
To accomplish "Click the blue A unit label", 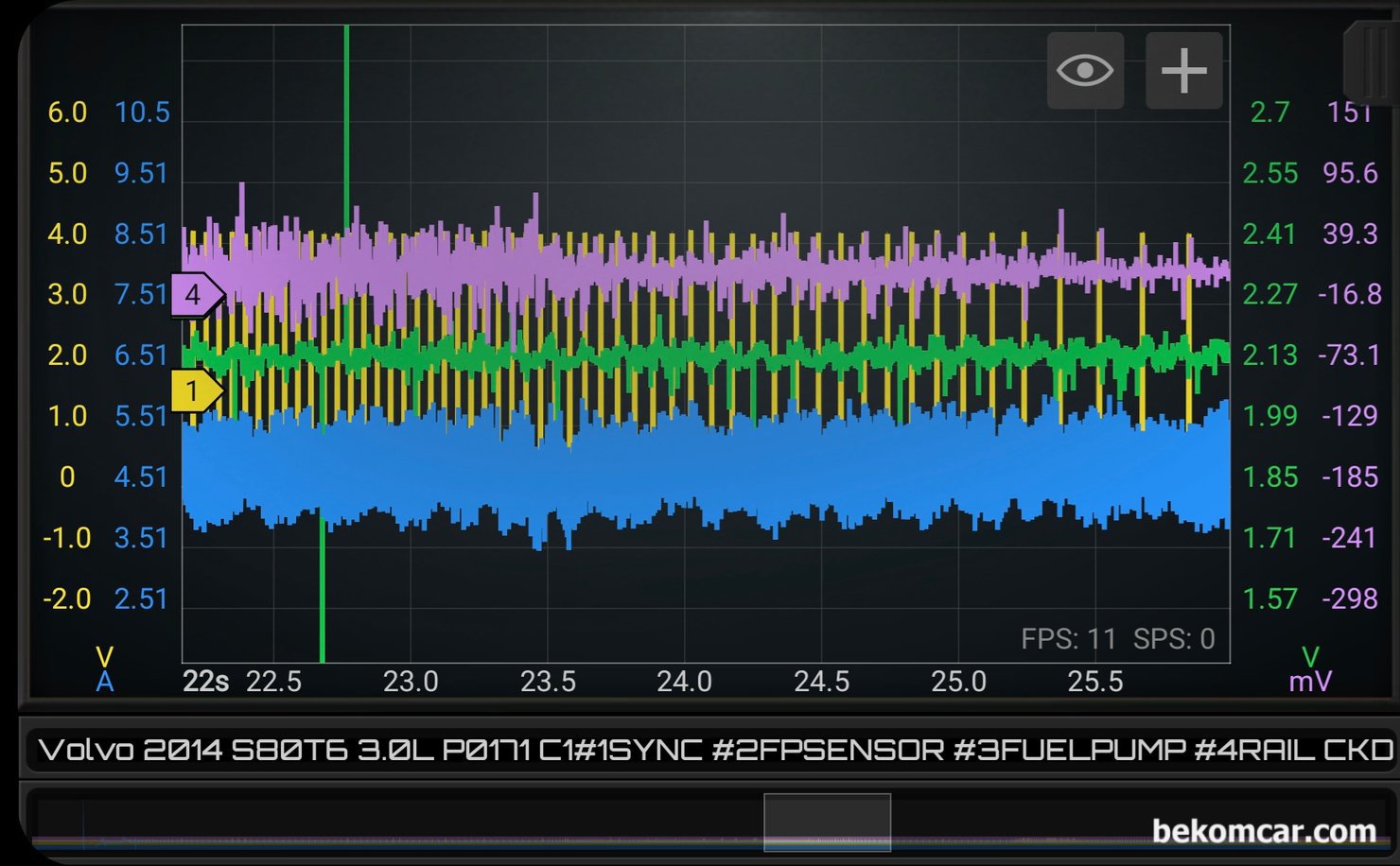I will [x=105, y=682].
